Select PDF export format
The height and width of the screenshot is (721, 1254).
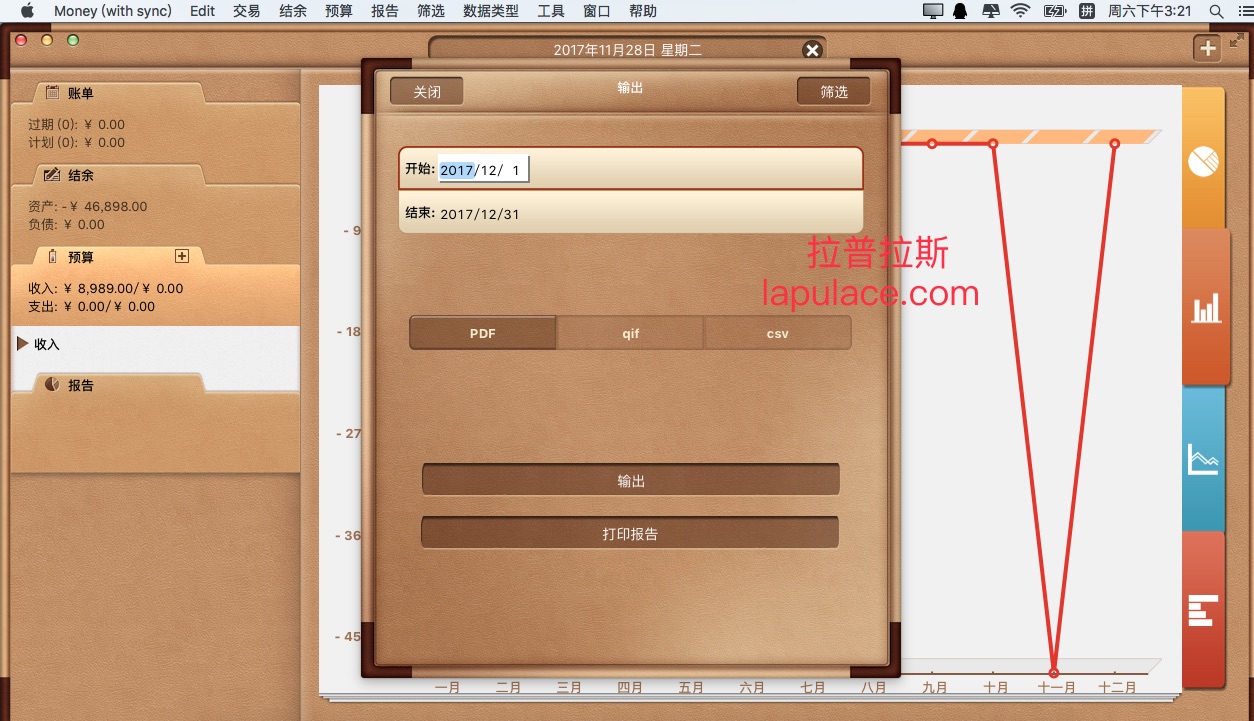(483, 333)
